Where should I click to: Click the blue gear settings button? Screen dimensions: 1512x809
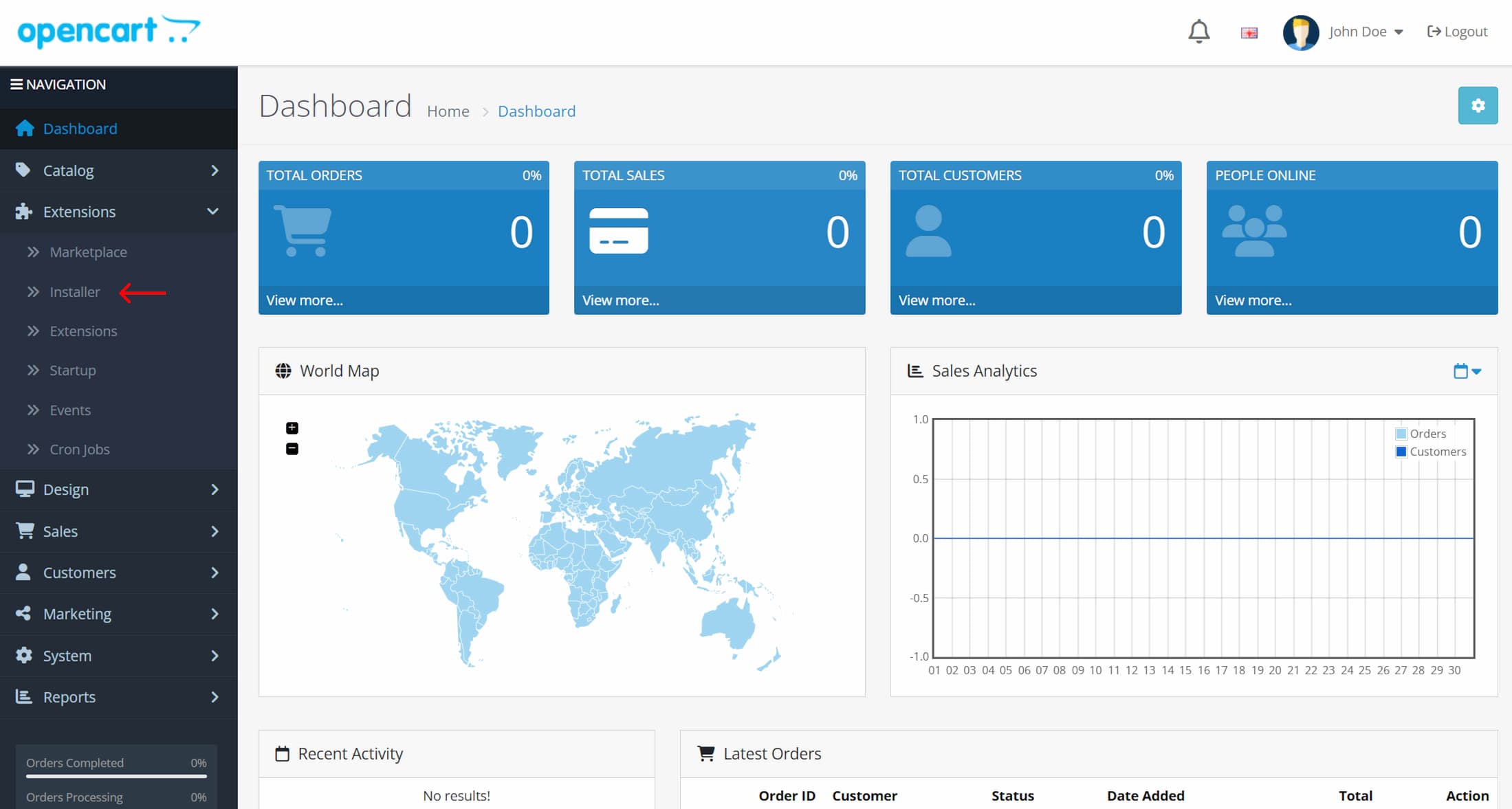(1477, 105)
